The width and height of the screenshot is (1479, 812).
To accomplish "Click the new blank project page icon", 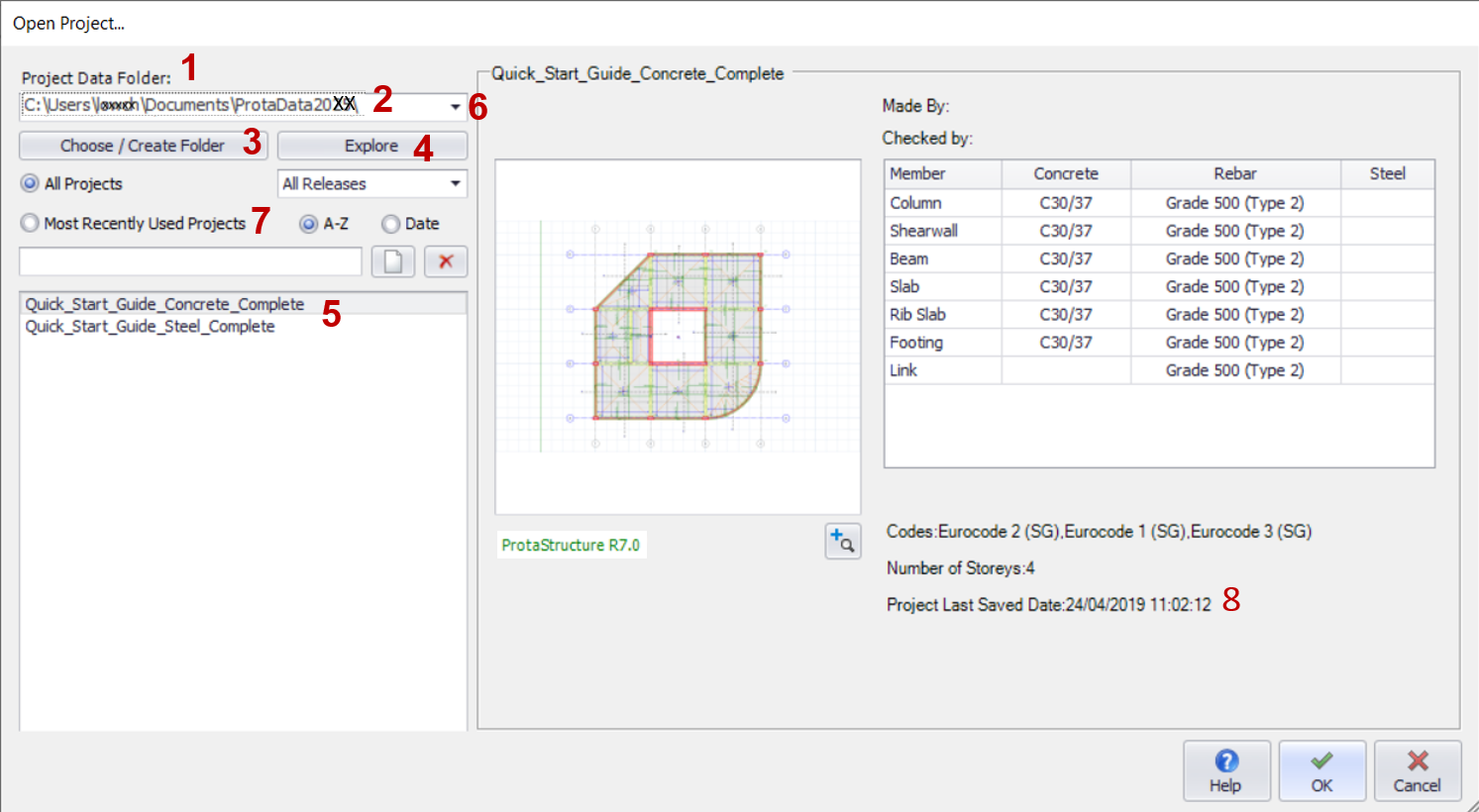I will click(393, 261).
